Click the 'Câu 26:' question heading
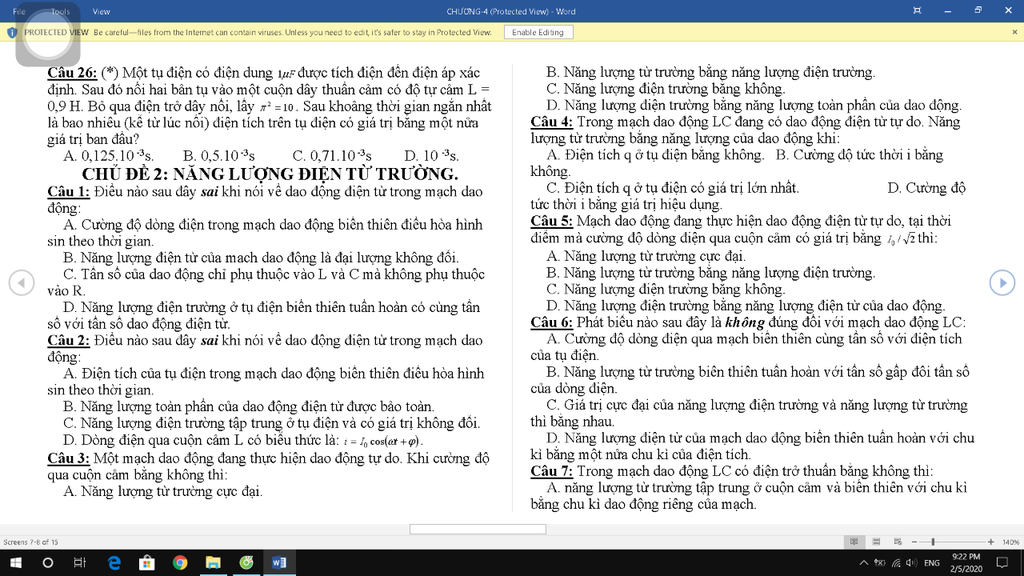This screenshot has width=1024, height=576. pos(72,72)
